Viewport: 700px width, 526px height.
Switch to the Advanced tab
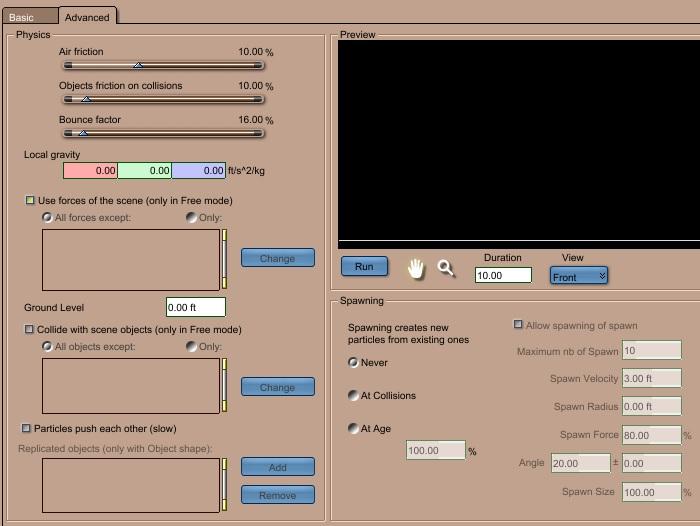coord(88,17)
